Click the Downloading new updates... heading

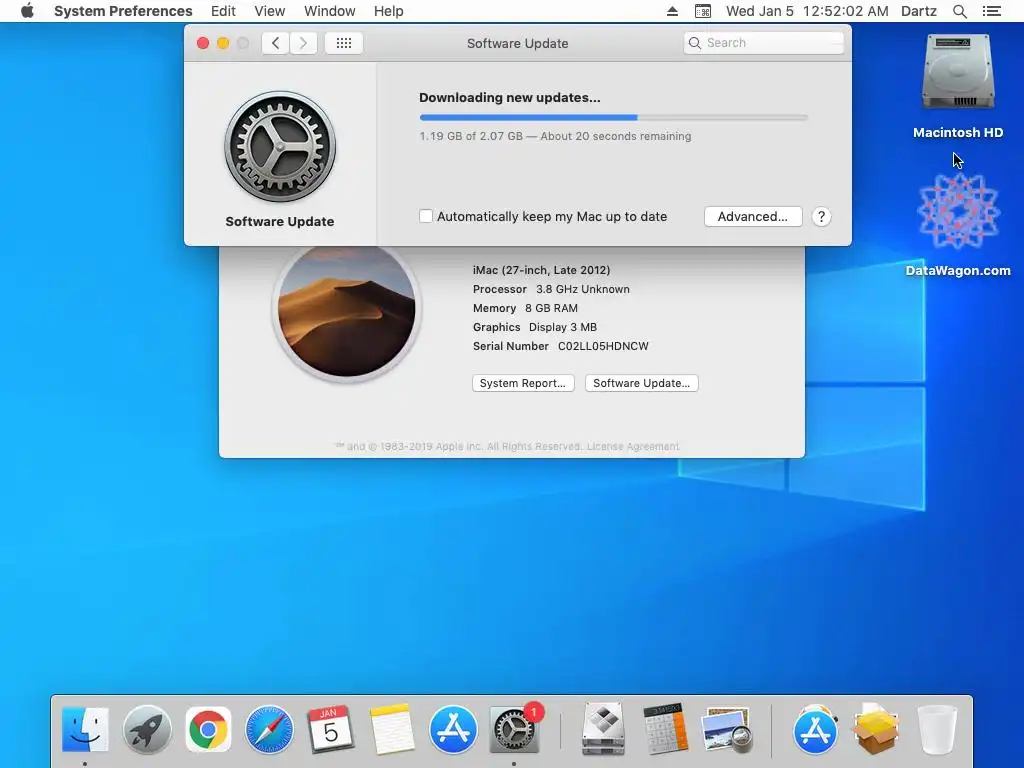click(x=509, y=98)
